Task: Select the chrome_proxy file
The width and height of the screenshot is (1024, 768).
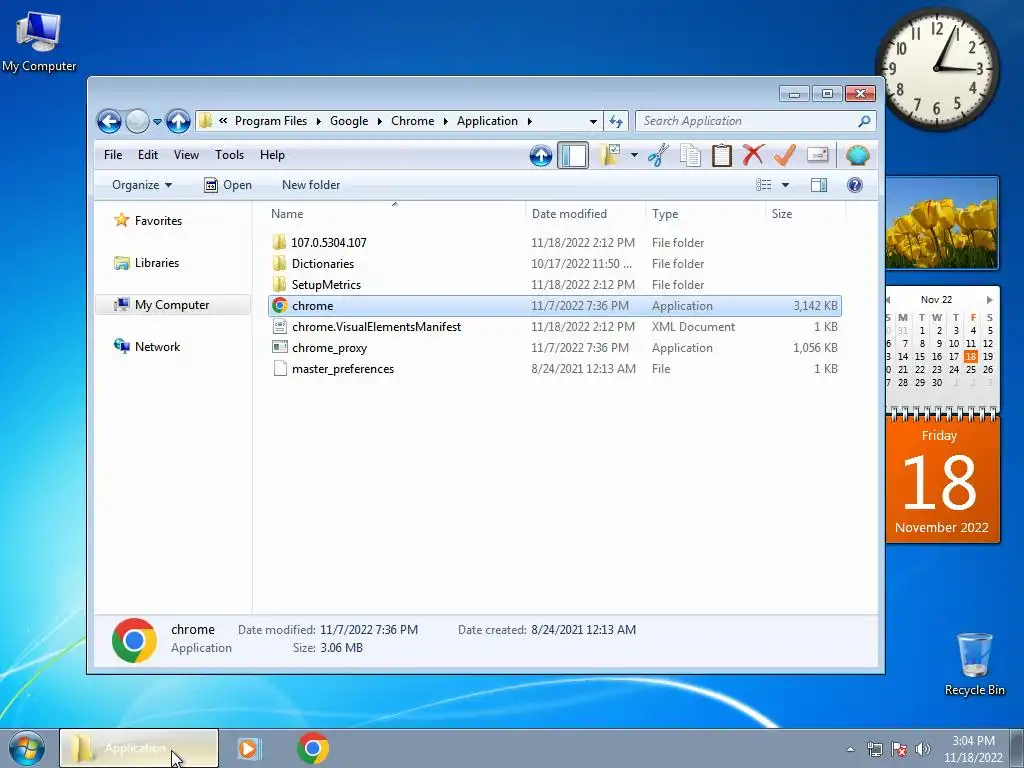Action: pyautogui.click(x=554, y=347)
